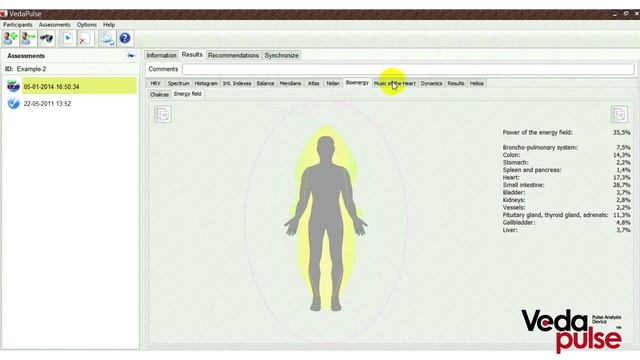640x360 pixels.
Task: Open the Meridians sub-tab
Action: [x=290, y=83]
